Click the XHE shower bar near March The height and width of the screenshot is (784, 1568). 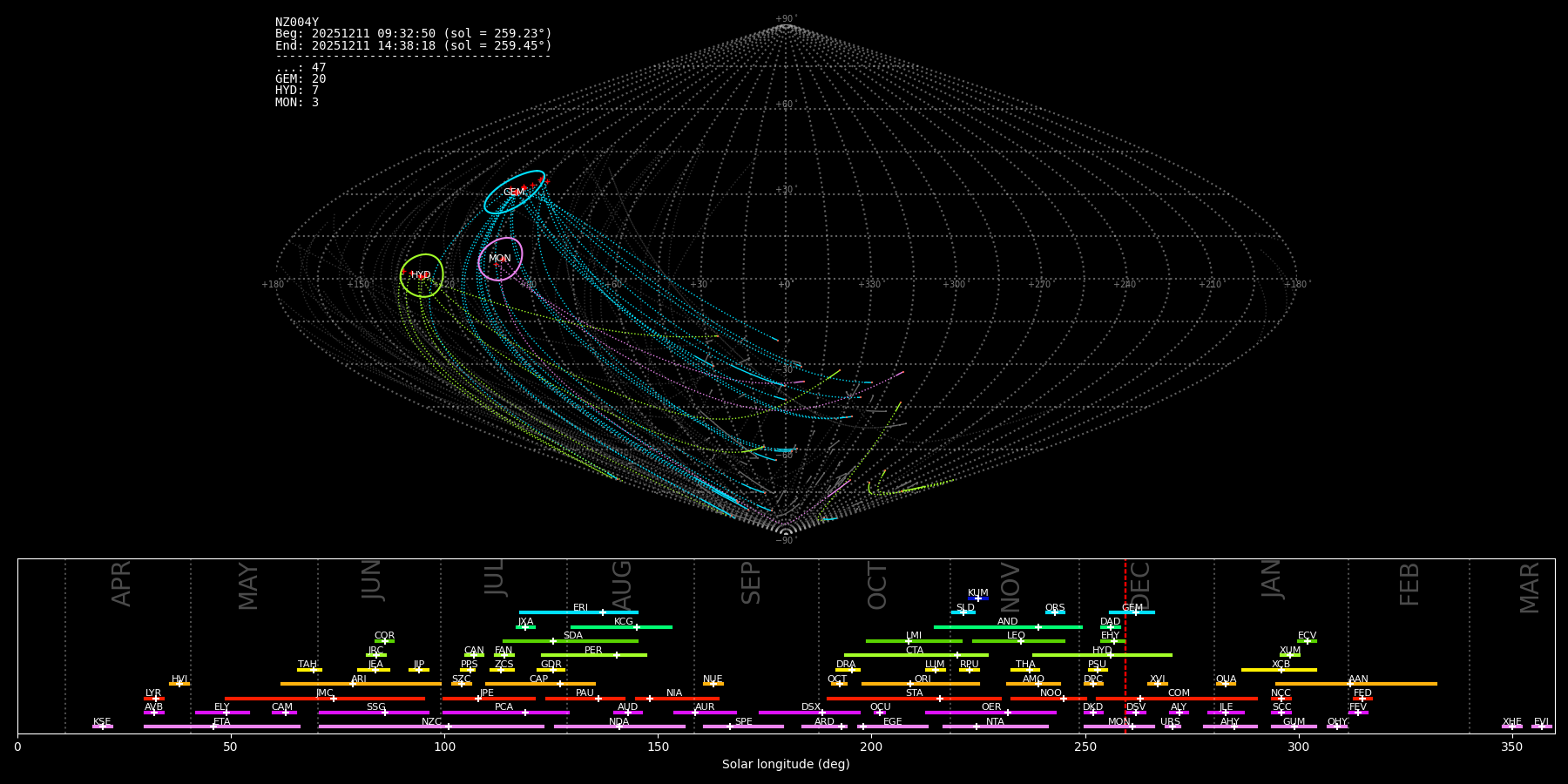tap(1511, 727)
